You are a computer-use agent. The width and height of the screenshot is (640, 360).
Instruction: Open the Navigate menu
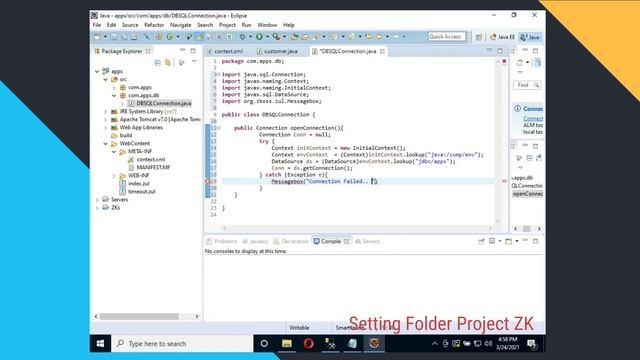pos(180,25)
